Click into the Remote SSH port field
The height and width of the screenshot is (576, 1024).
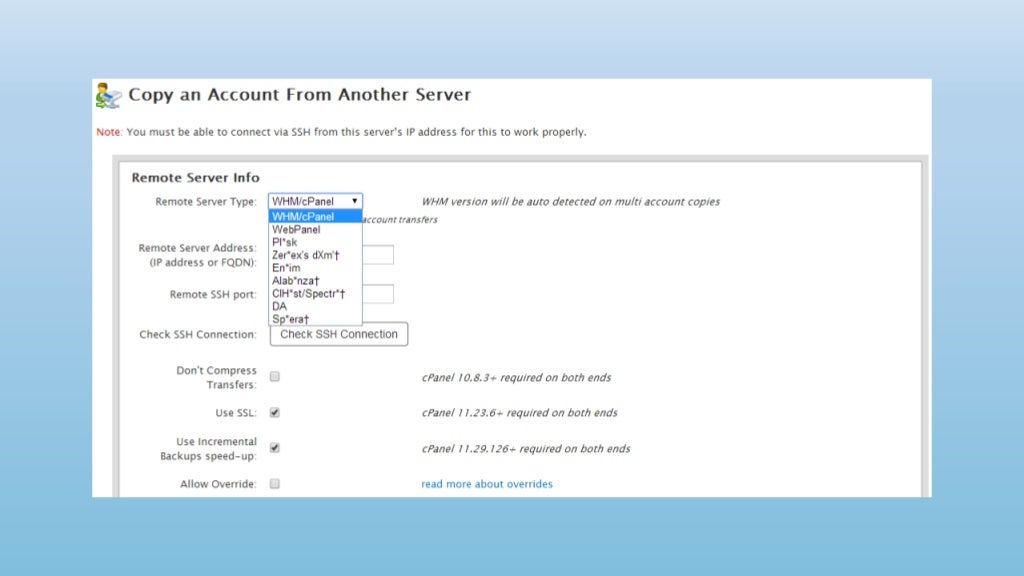pos(377,294)
